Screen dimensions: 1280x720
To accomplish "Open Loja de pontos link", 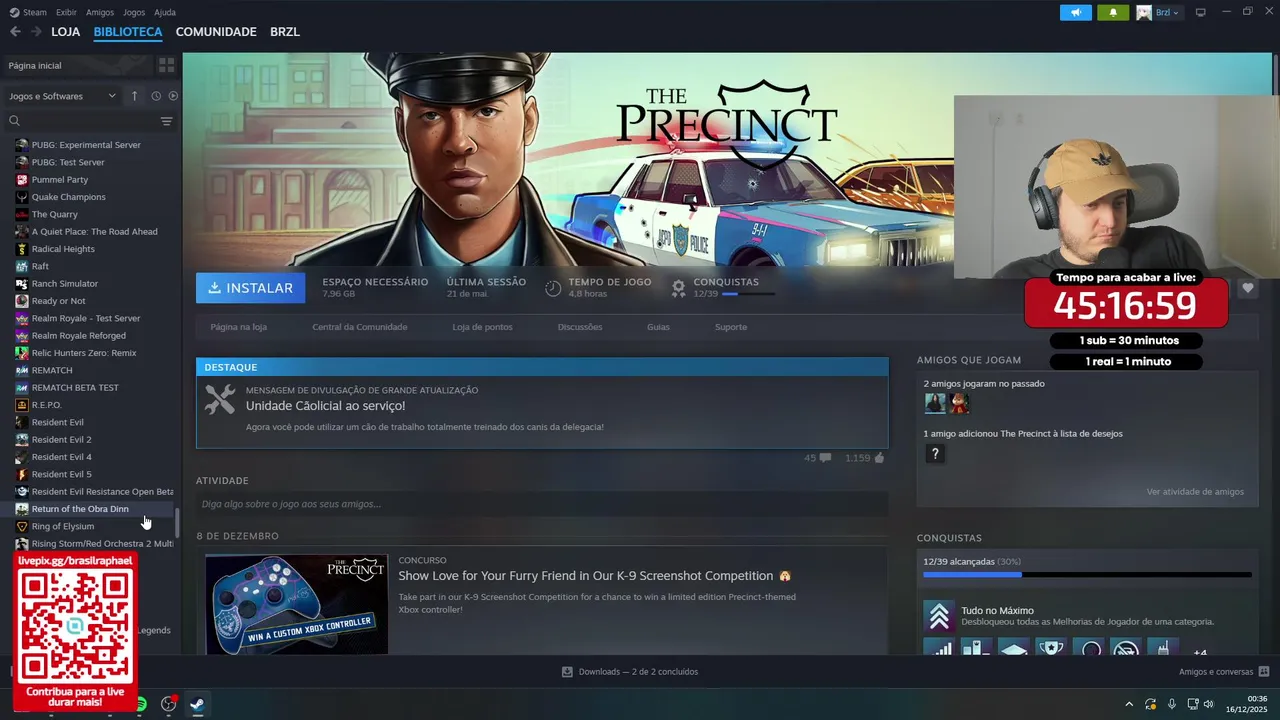I will click(x=482, y=327).
